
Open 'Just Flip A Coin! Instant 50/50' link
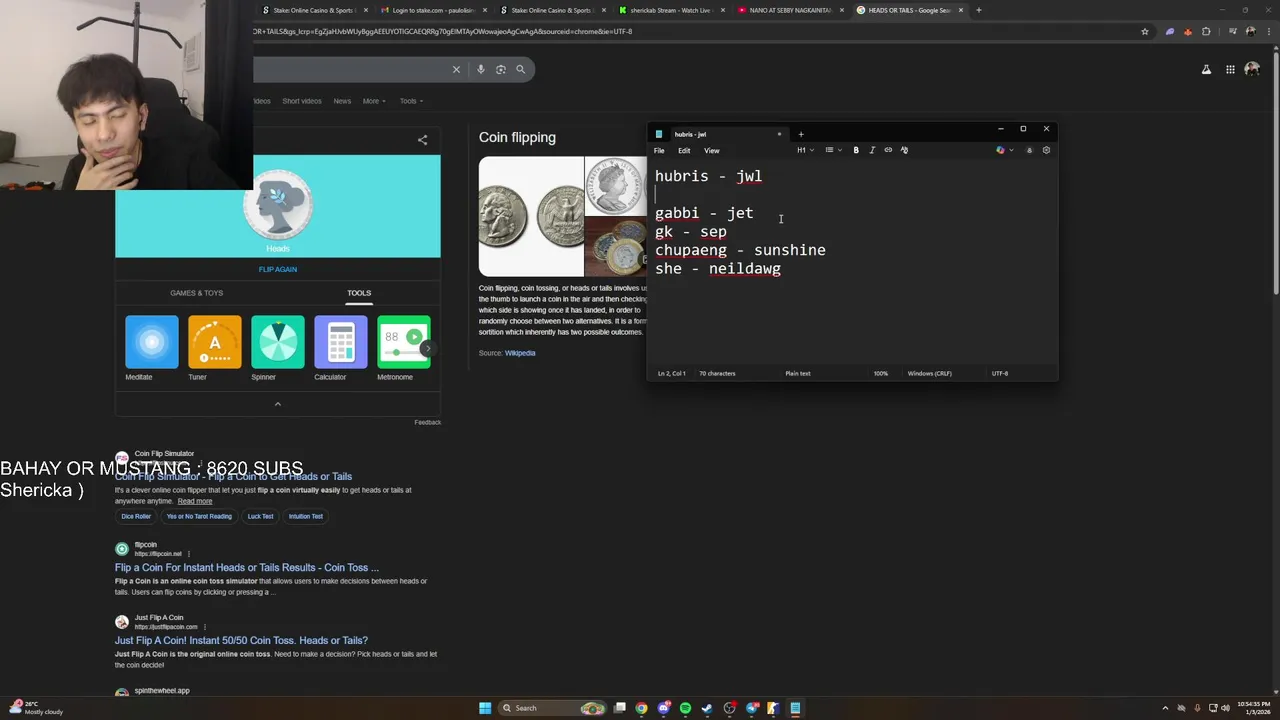[x=241, y=640]
